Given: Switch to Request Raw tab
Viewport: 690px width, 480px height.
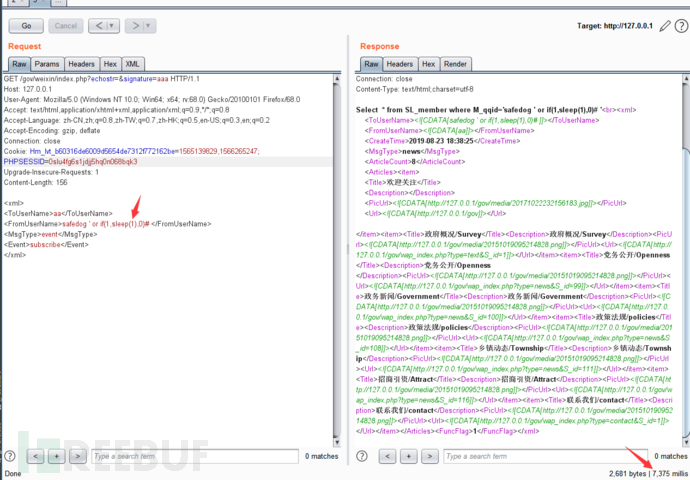Looking at the screenshot, I should 19,64.
